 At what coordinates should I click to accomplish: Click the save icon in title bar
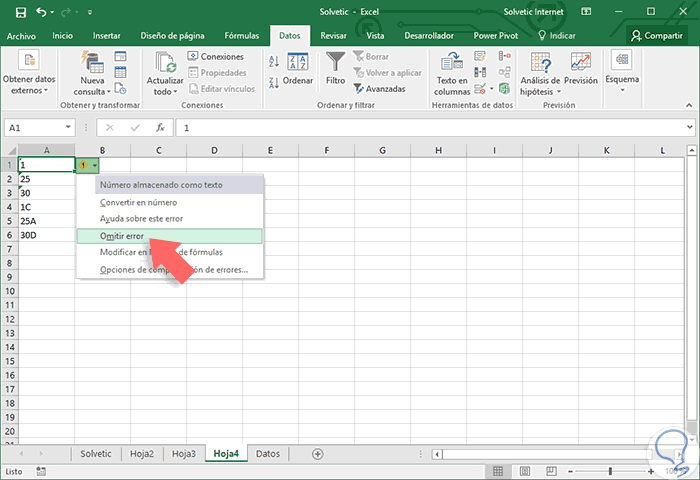point(19,12)
